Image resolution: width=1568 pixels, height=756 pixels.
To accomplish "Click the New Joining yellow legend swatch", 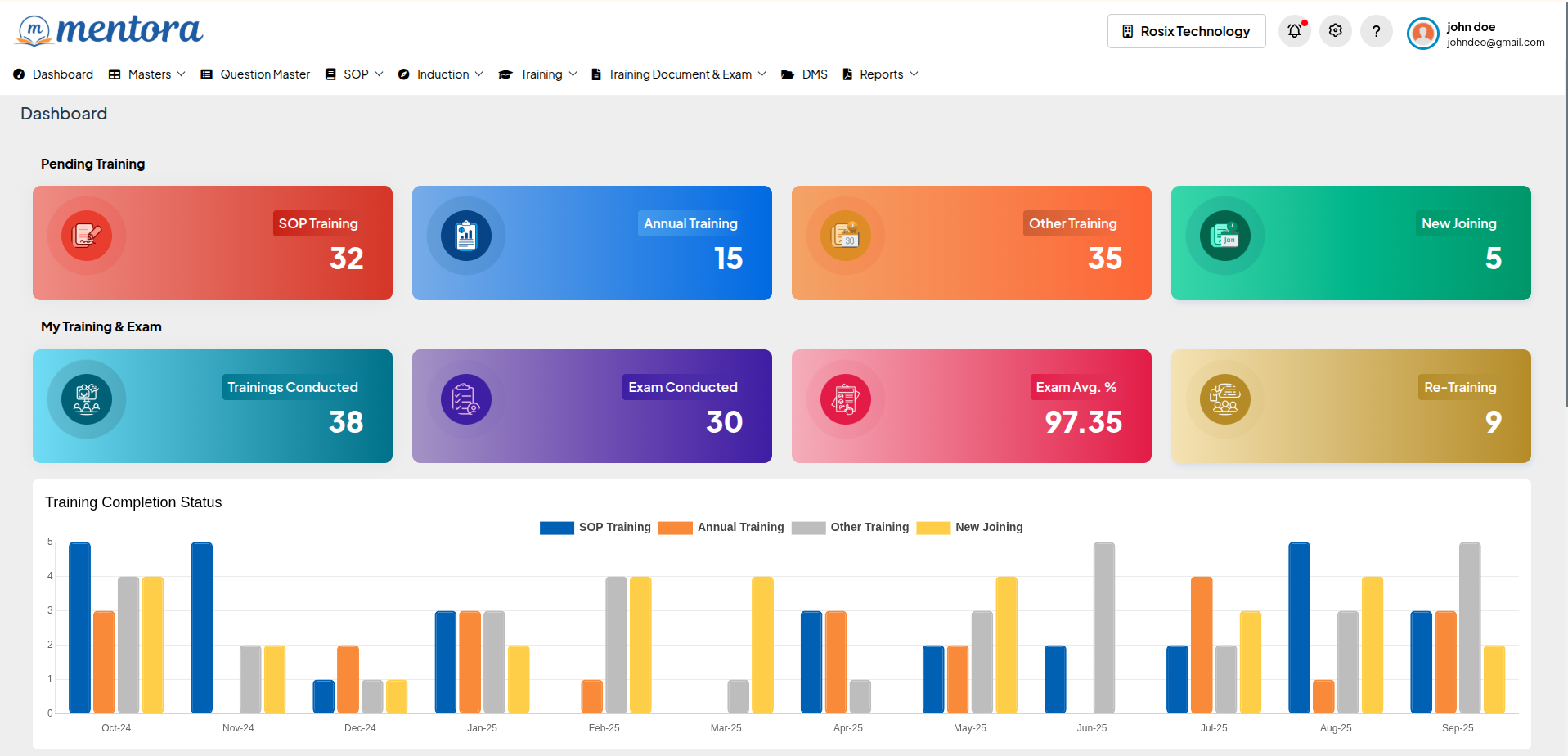I will point(933,528).
